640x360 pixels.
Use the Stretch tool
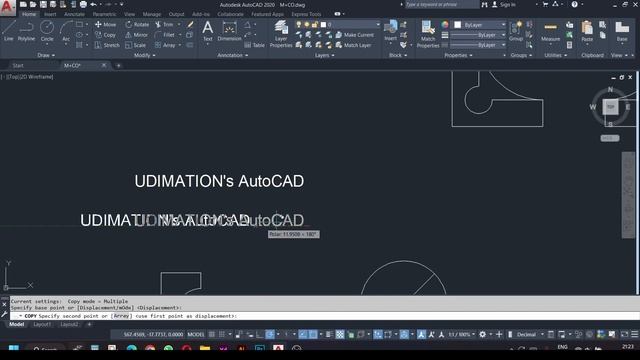[107, 45]
